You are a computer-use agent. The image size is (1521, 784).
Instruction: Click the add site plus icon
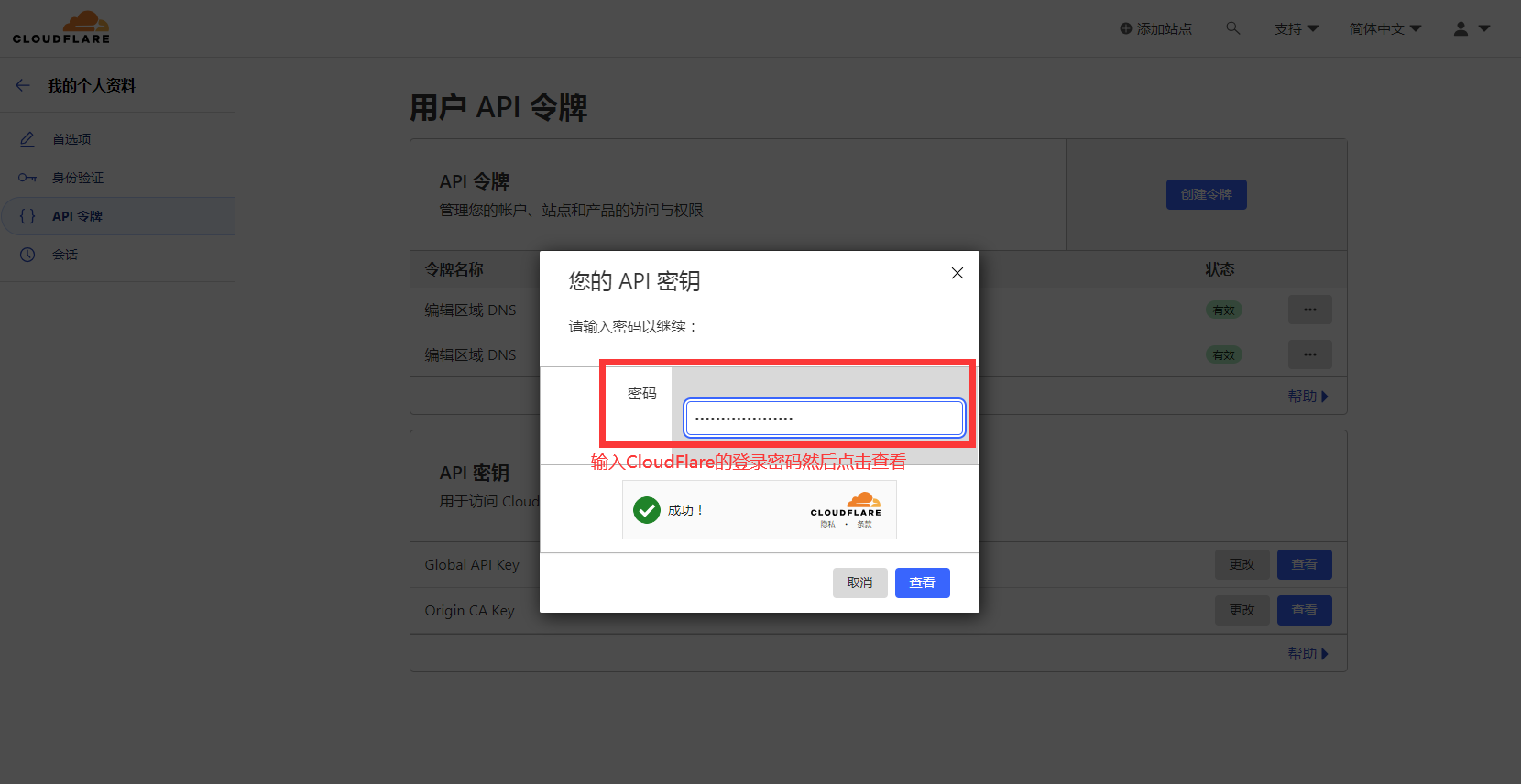[x=1125, y=28]
